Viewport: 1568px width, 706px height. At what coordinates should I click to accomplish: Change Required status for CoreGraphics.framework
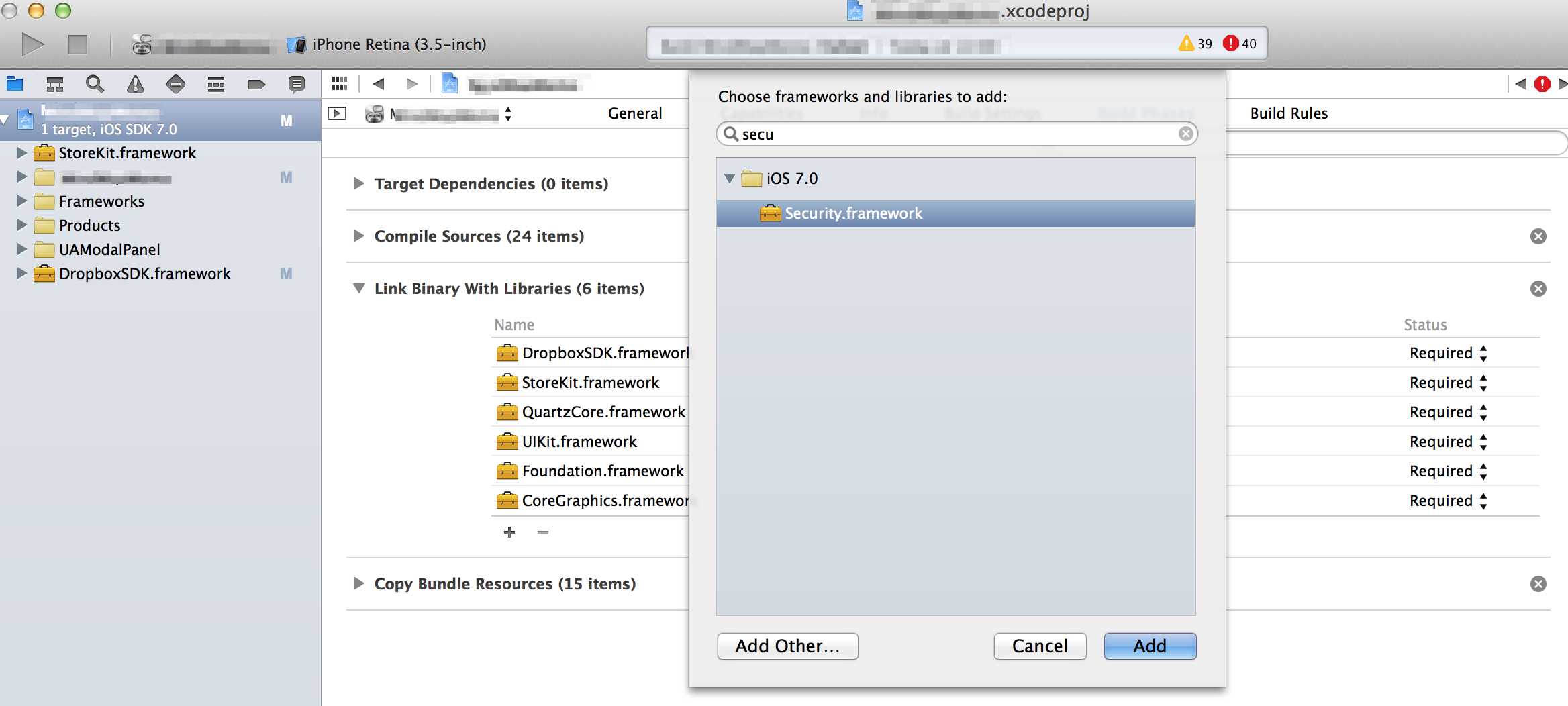pyautogui.click(x=1449, y=501)
